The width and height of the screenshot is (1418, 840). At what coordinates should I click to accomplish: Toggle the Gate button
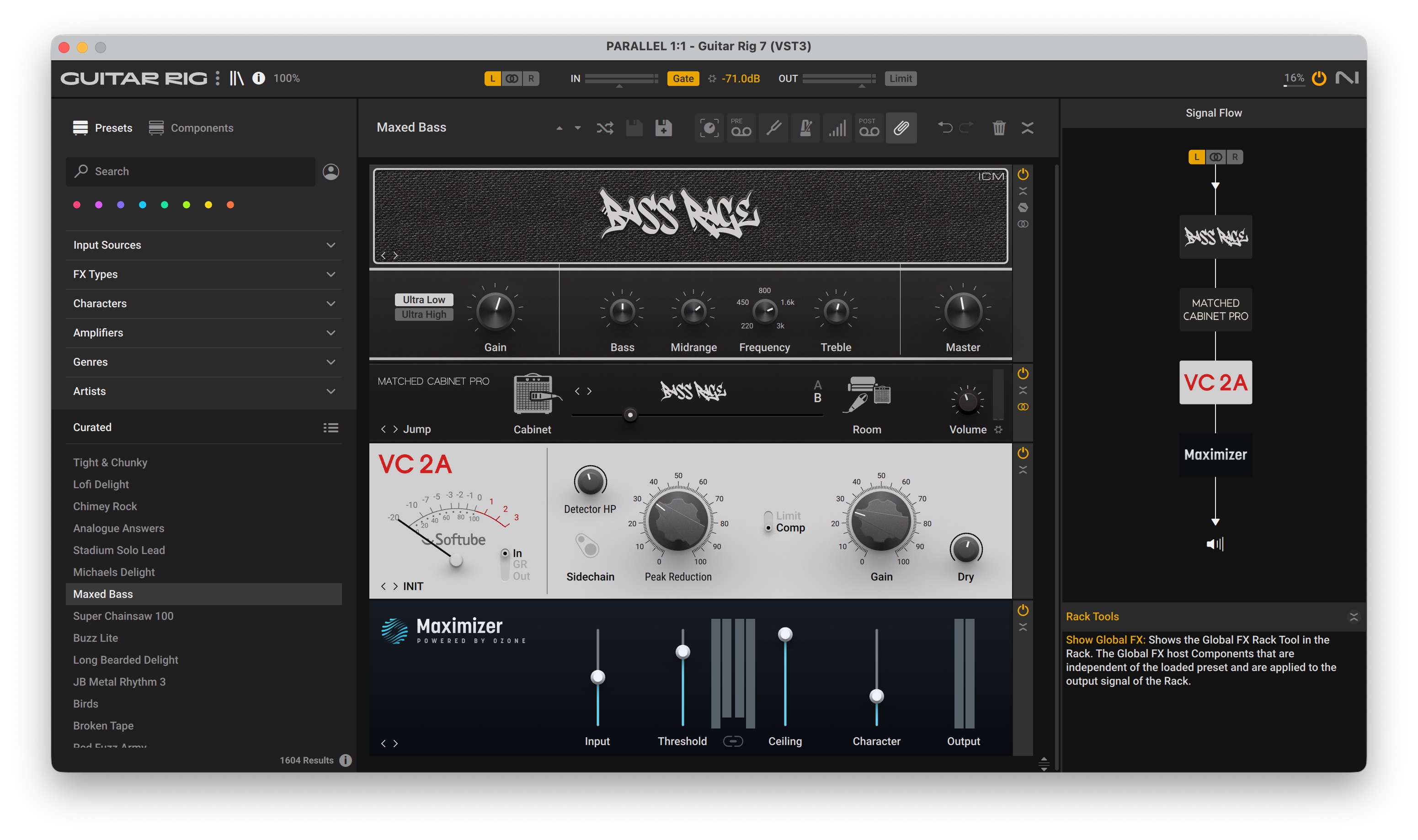pyautogui.click(x=682, y=79)
